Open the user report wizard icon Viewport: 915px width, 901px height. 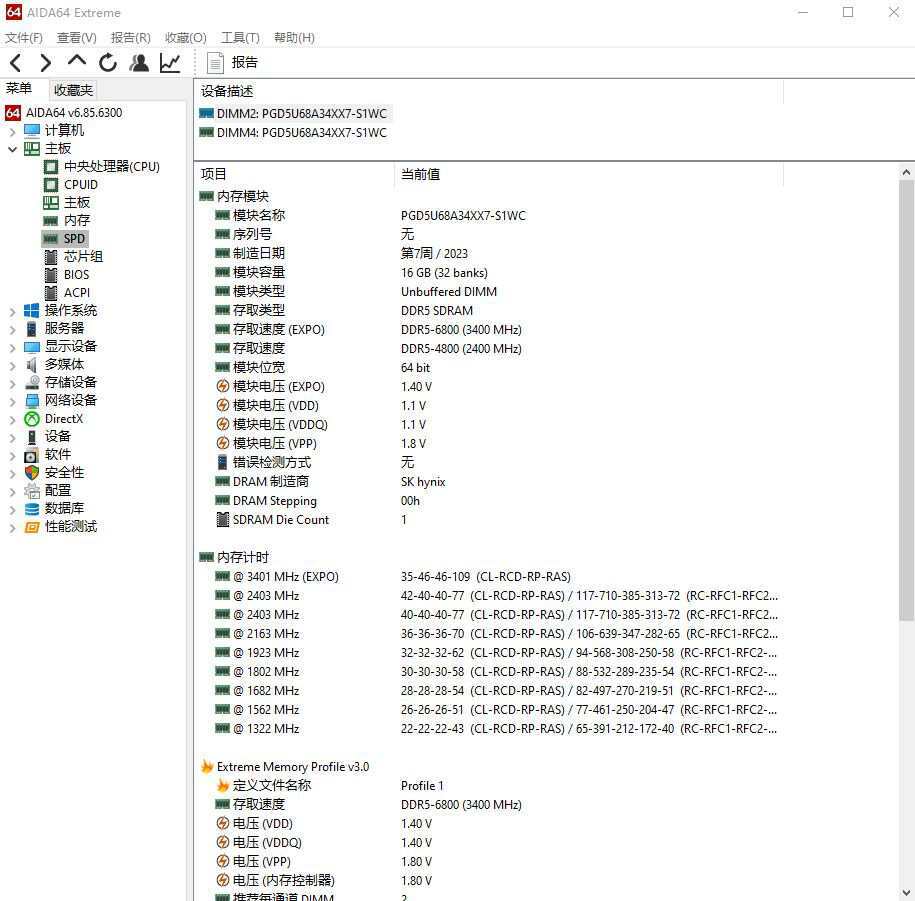pos(139,62)
